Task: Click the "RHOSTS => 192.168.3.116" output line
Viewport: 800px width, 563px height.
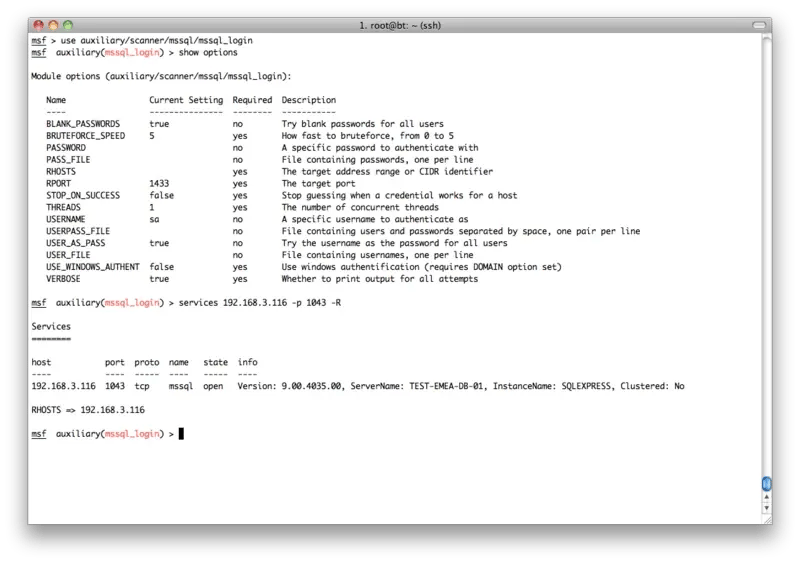Action: click(x=88, y=410)
